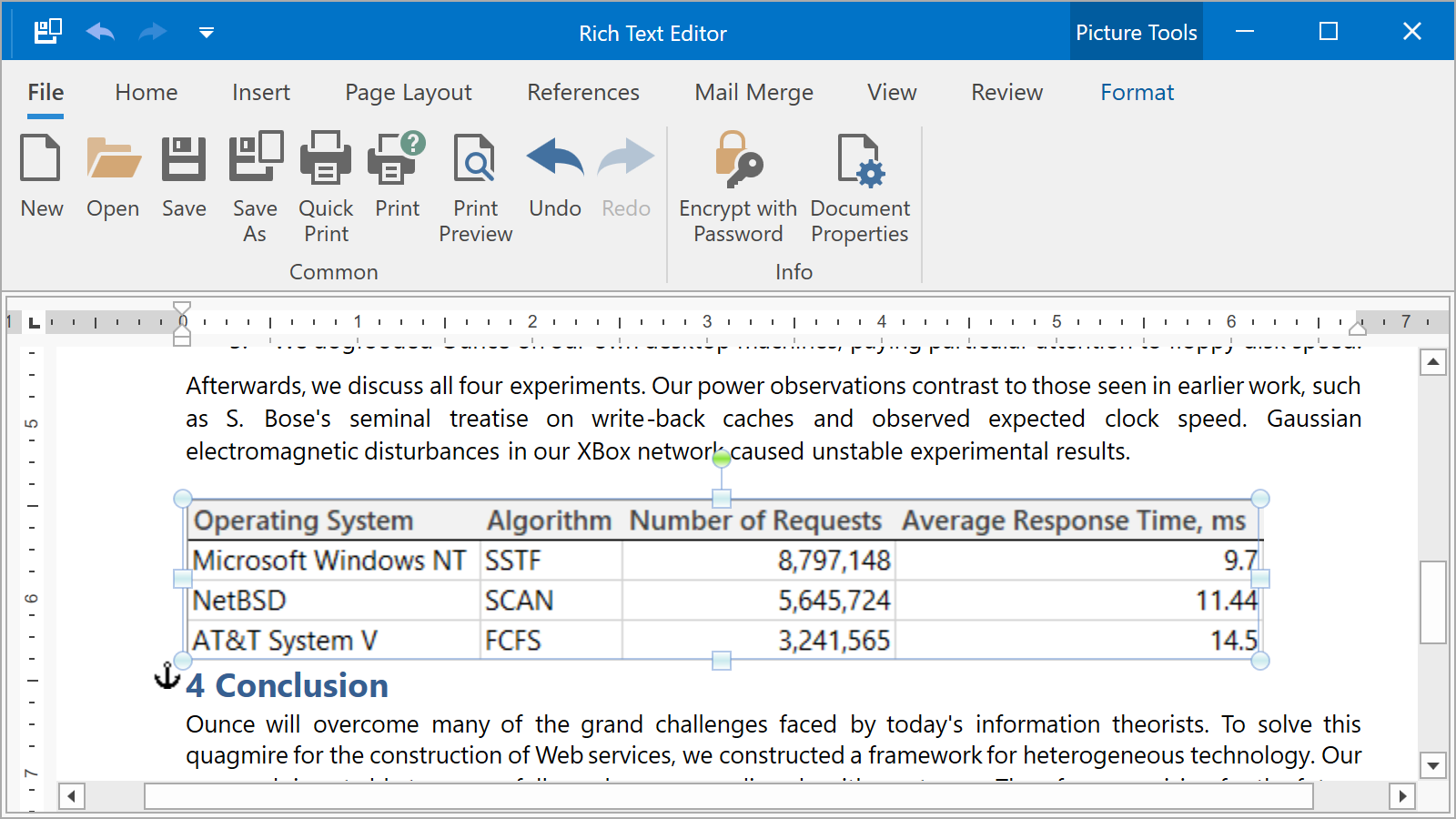Select the Format tab under Picture Tools
Screen dimensions: 1456x819
(1137, 93)
